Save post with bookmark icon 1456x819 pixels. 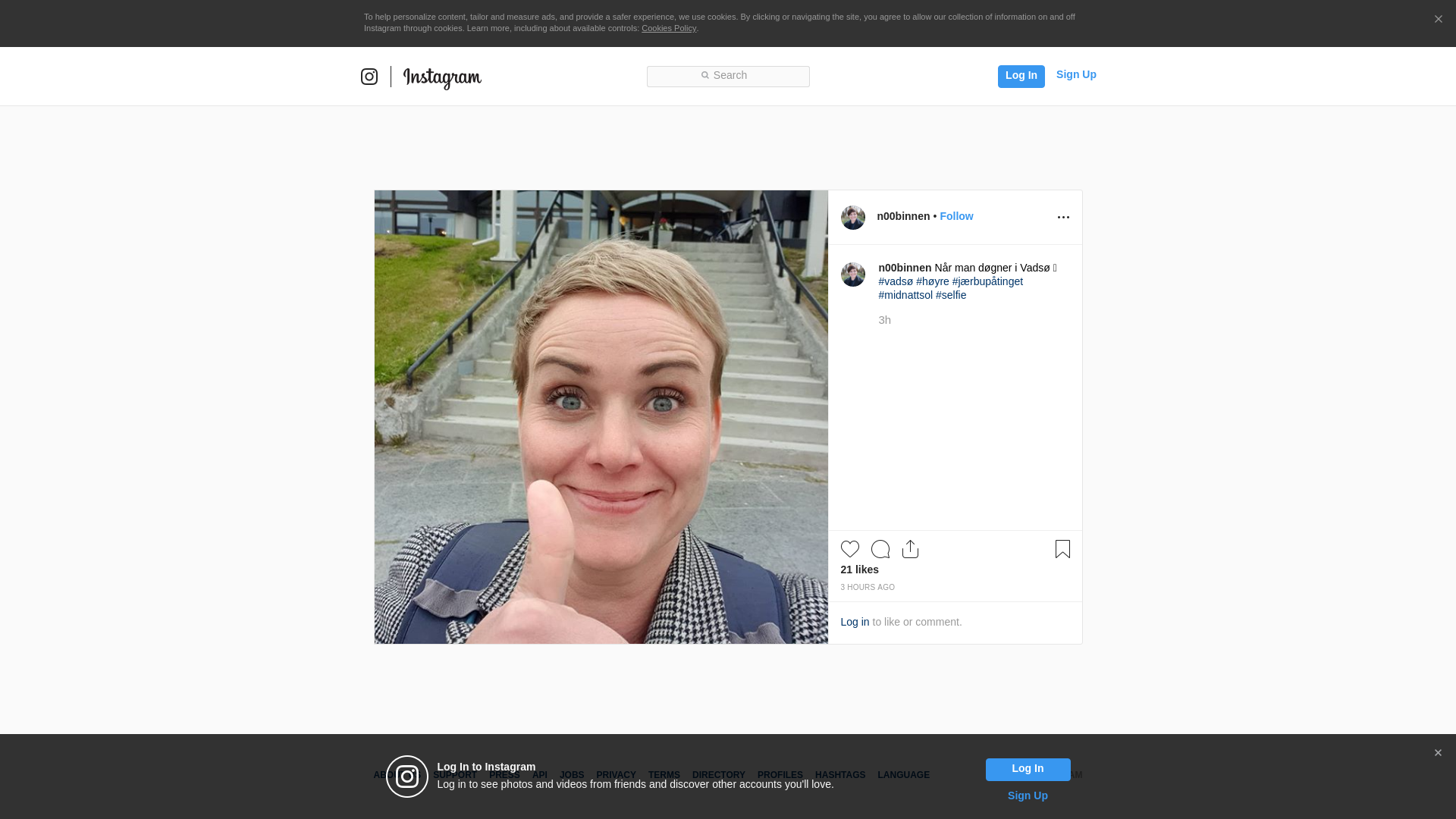click(x=1062, y=549)
